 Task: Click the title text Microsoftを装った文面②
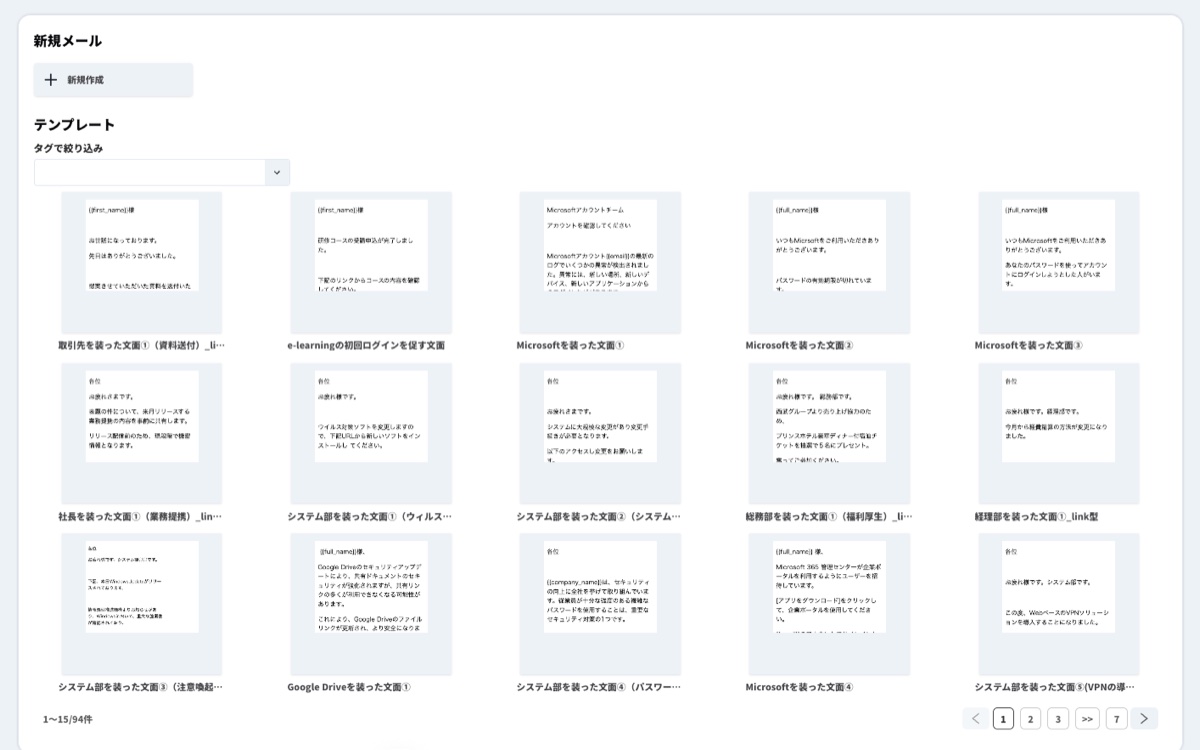pyautogui.click(x=799, y=345)
